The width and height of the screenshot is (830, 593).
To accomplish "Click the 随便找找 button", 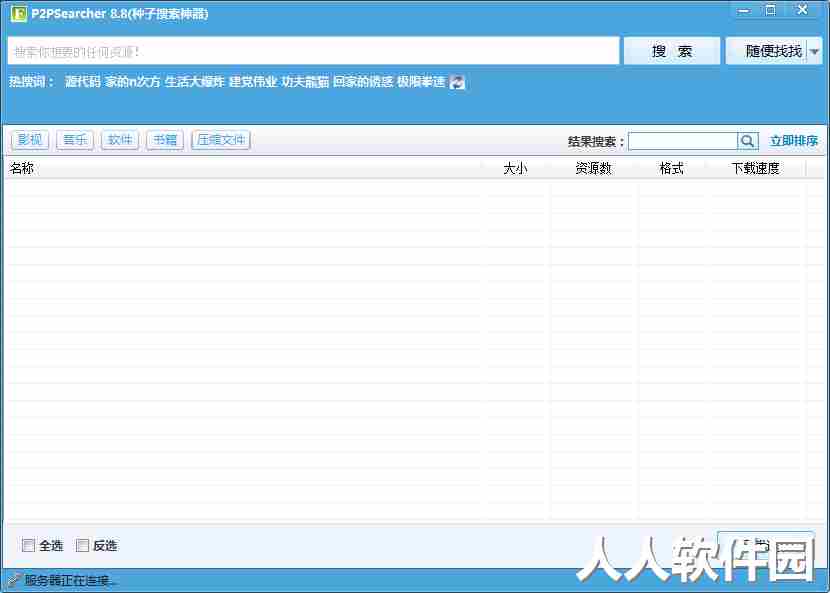I will pyautogui.click(x=766, y=51).
